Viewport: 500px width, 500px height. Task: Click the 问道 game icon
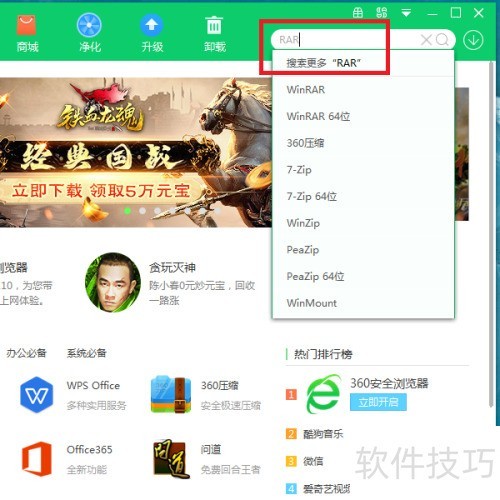(x=171, y=459)
